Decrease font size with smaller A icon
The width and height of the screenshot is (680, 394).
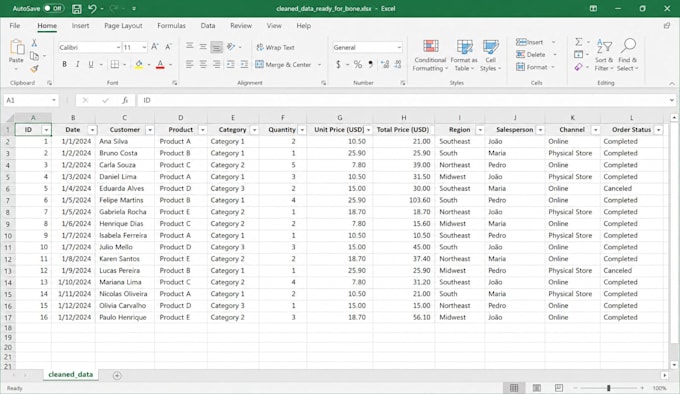click(x=168, y=47)
